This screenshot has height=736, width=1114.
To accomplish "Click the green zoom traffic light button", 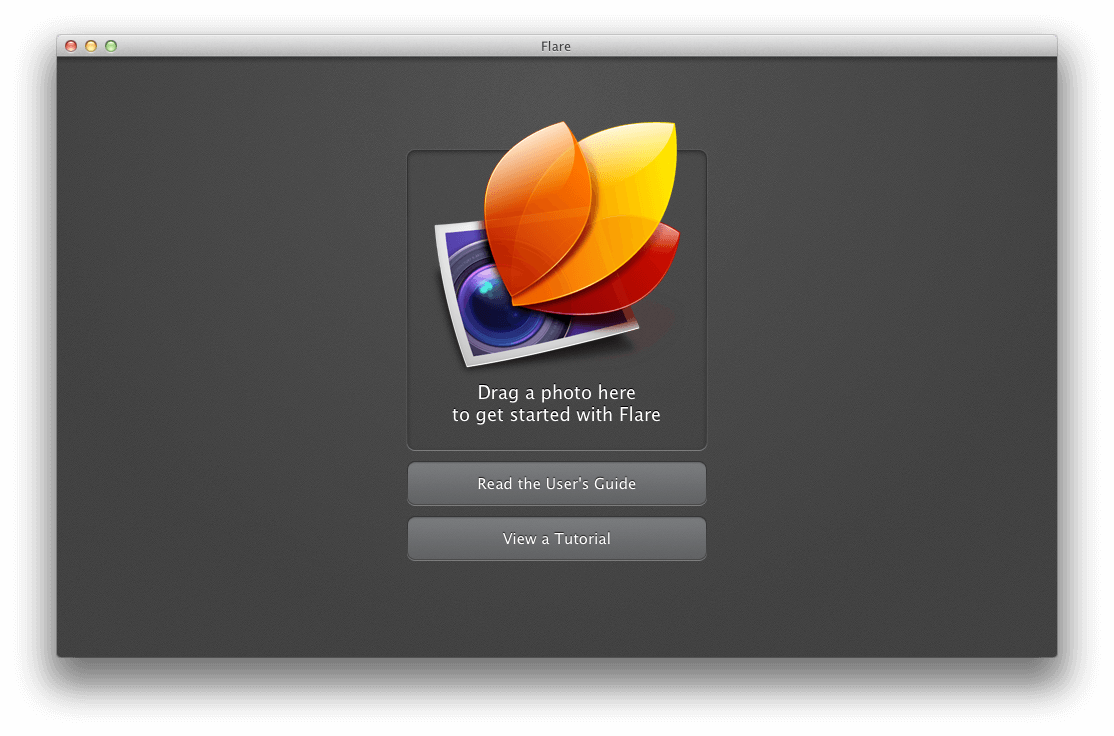I will [111, 46].
